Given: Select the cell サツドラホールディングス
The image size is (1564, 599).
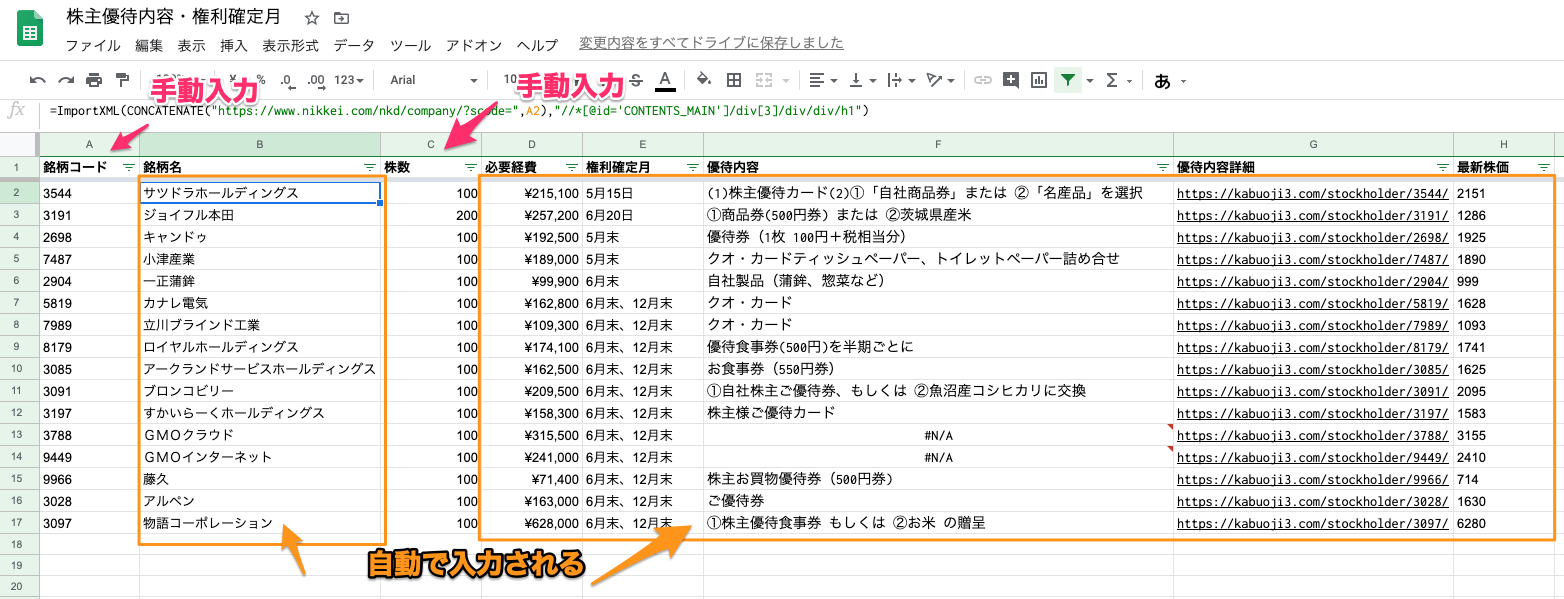Looking at the screenshot, I should tap(260, 193).
